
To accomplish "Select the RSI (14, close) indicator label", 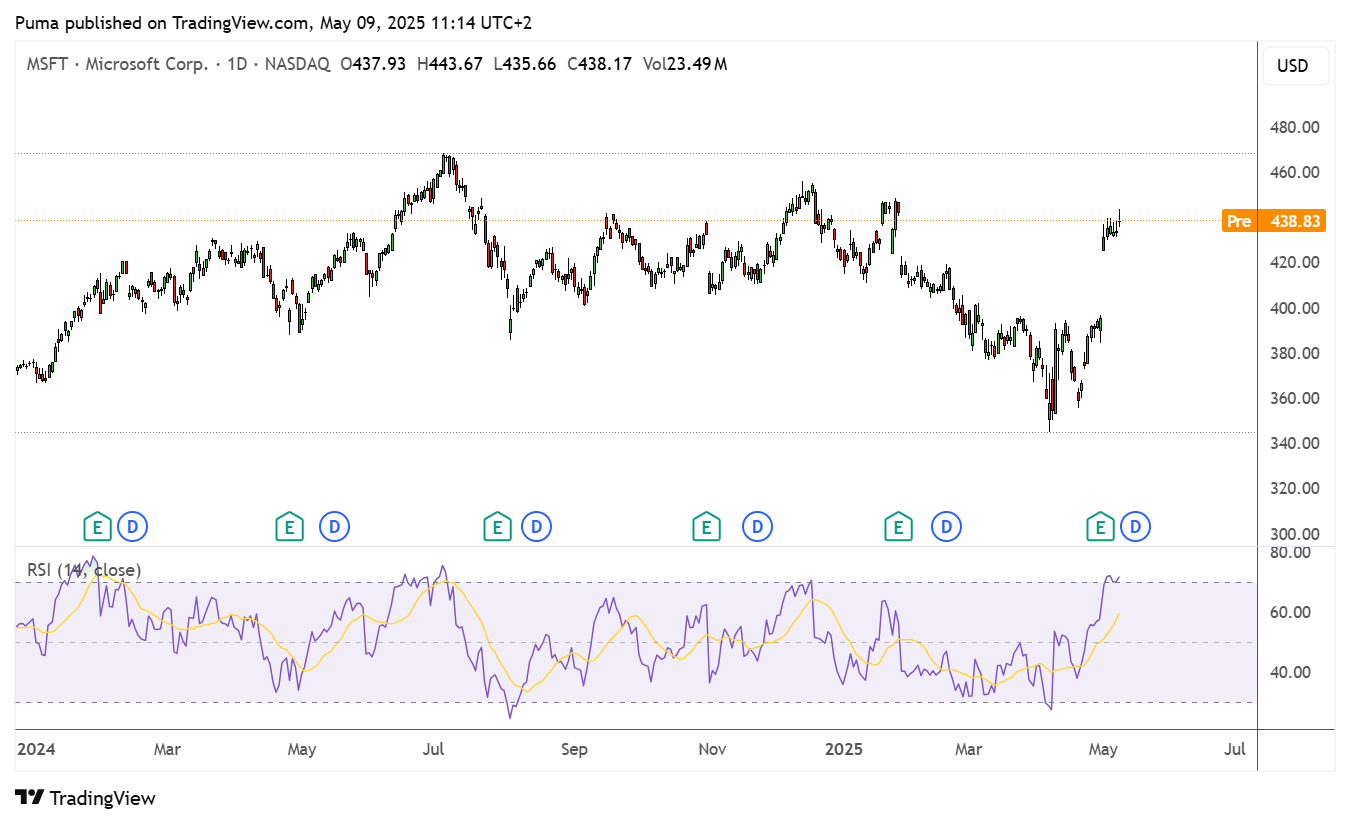I will click(x=84, y=570).
